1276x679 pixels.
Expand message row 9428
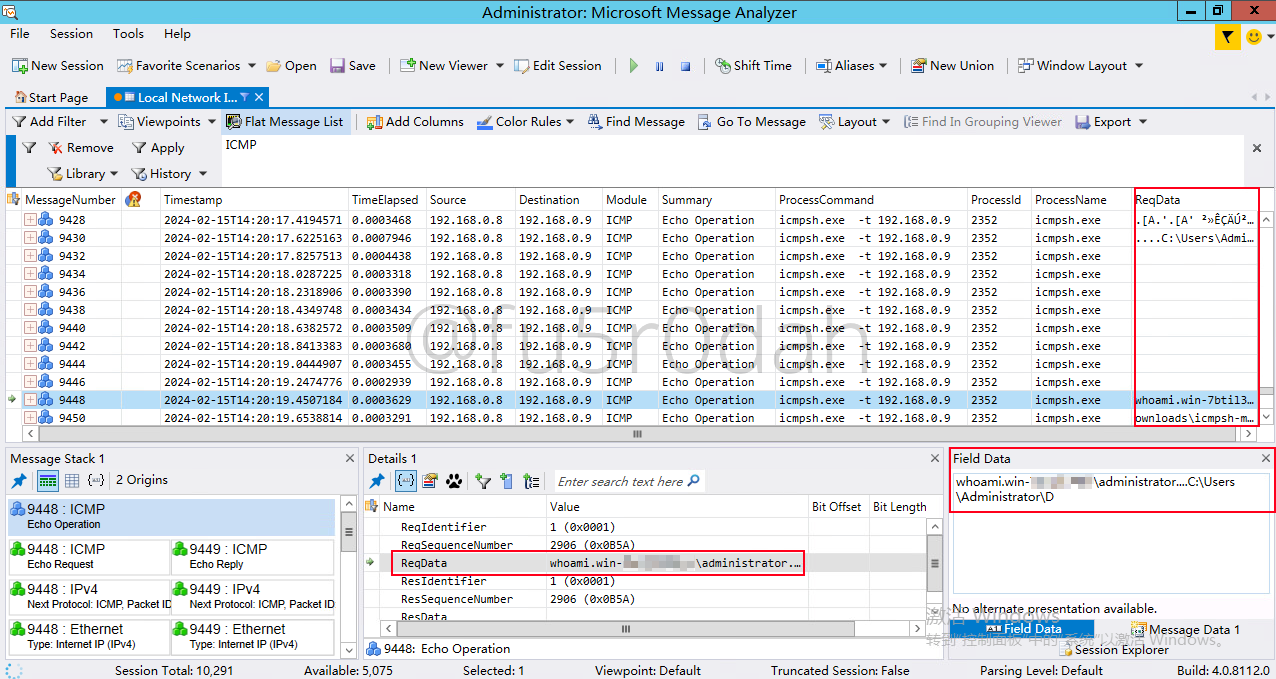point(30,220)
